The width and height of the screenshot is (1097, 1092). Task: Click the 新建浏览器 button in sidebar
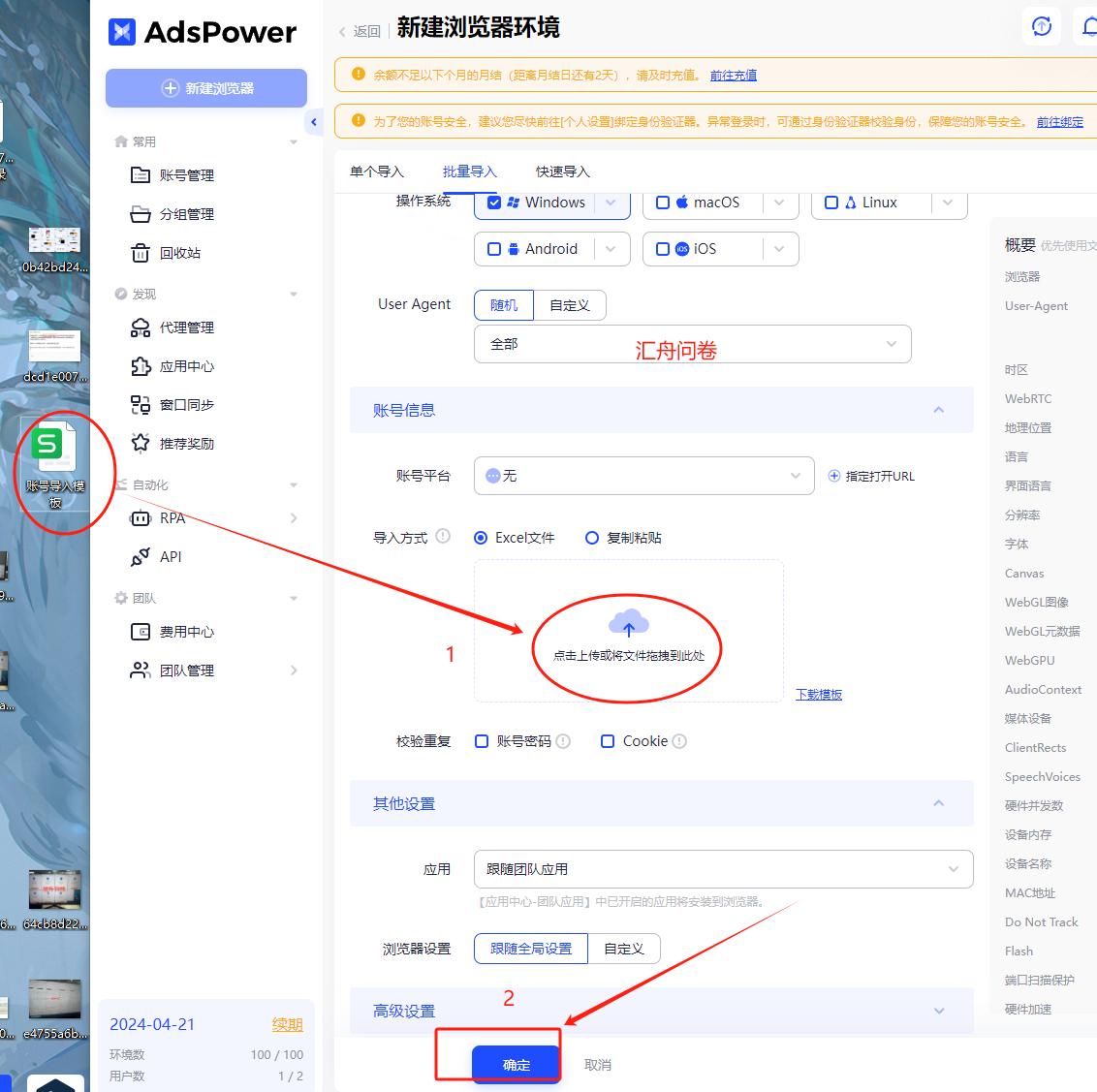click(x=206, y=88)
